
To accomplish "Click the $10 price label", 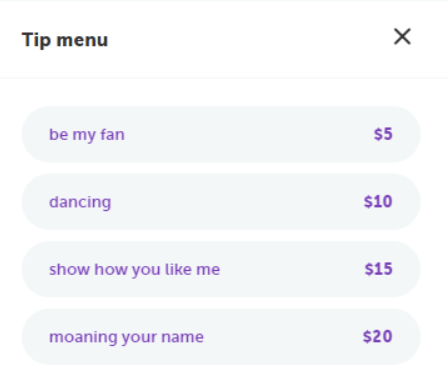I will point(378,202).
